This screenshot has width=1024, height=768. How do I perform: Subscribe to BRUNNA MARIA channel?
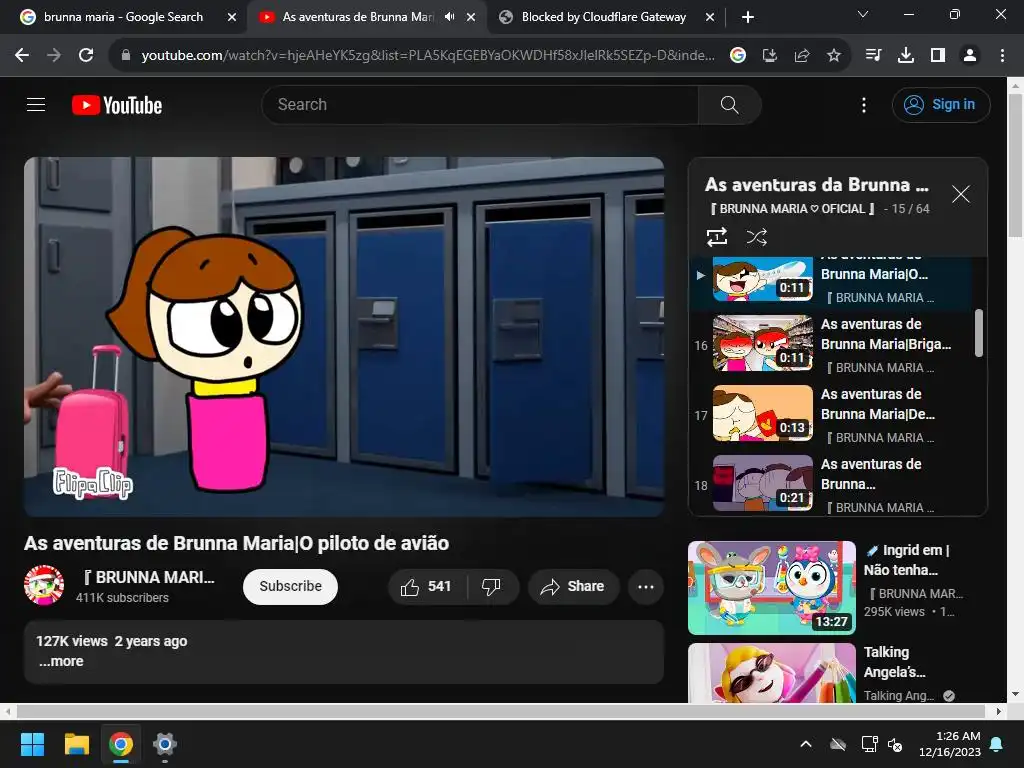pos(290,586)
